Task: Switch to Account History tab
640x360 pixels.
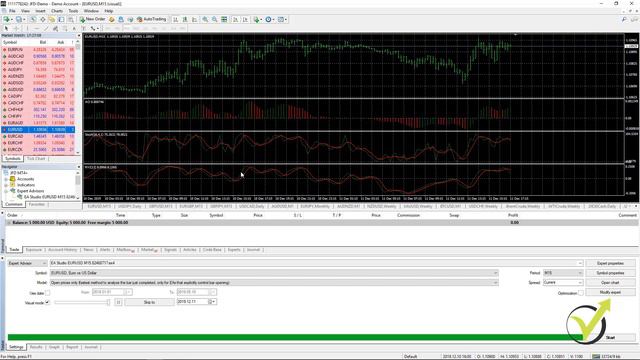Action: point(62,249)
